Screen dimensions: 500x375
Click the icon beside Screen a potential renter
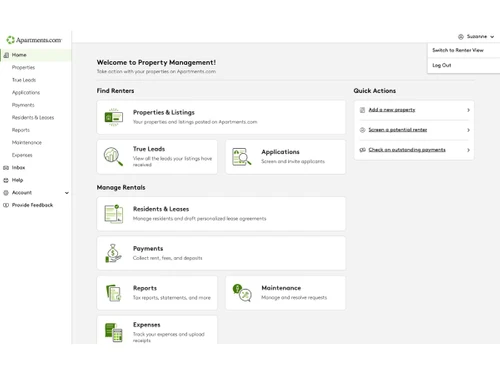tap(362, 130)
